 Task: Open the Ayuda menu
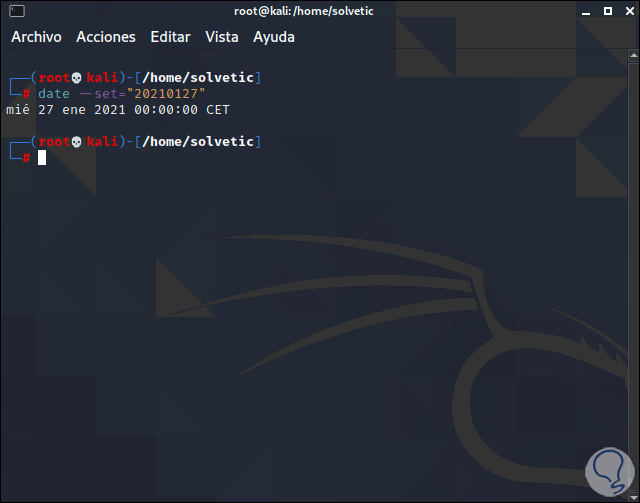[x=274, y=37]
